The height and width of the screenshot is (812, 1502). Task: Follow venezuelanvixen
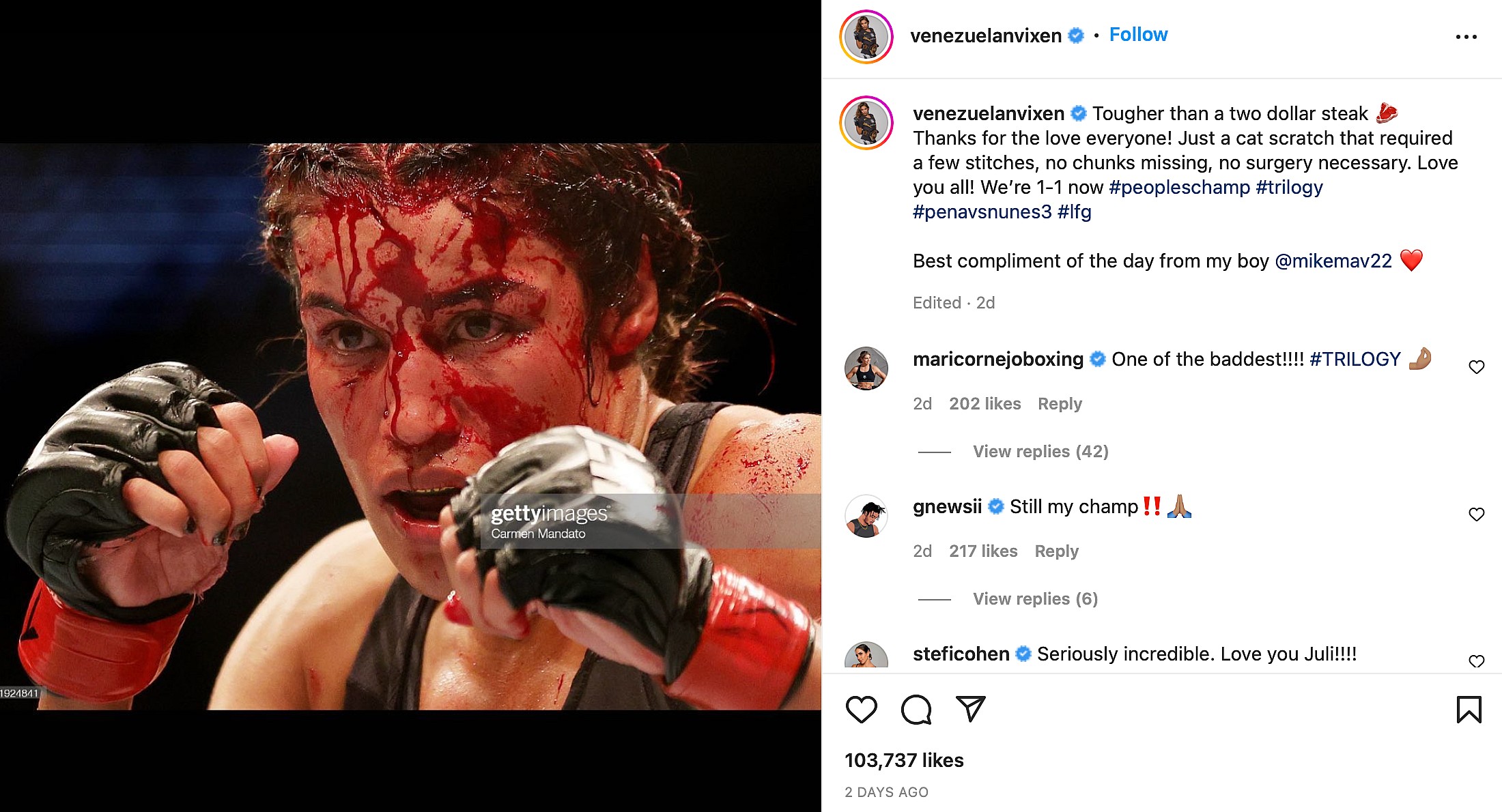(x=1138, y=35)
